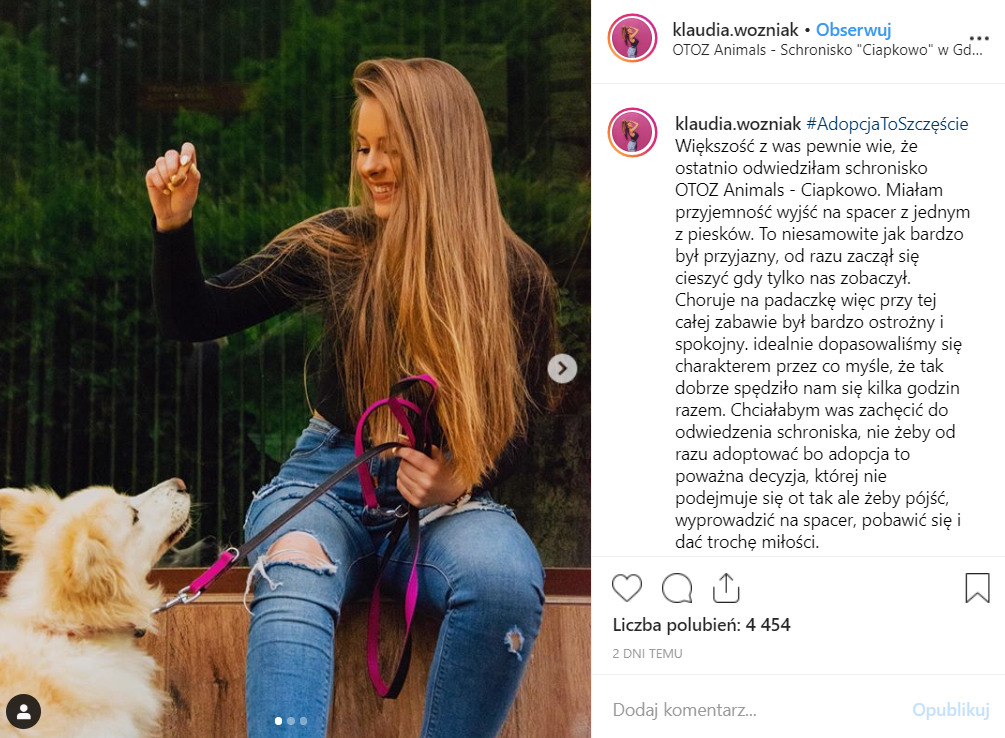This screenshot has height=738, width=1005.
Task: Open the #AdopcjaToSzczęście hashtag
Action: tap(887, 124)
